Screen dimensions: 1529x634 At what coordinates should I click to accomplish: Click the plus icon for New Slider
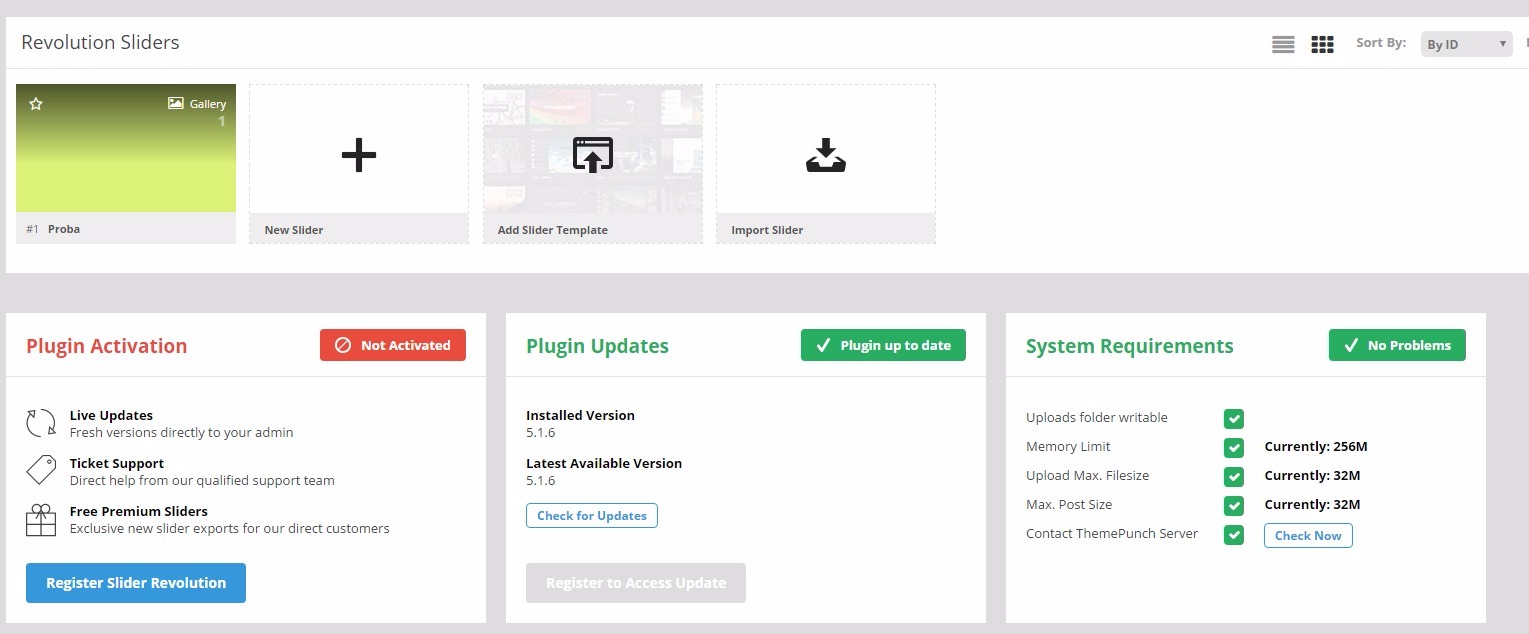[x=359, y=155]
